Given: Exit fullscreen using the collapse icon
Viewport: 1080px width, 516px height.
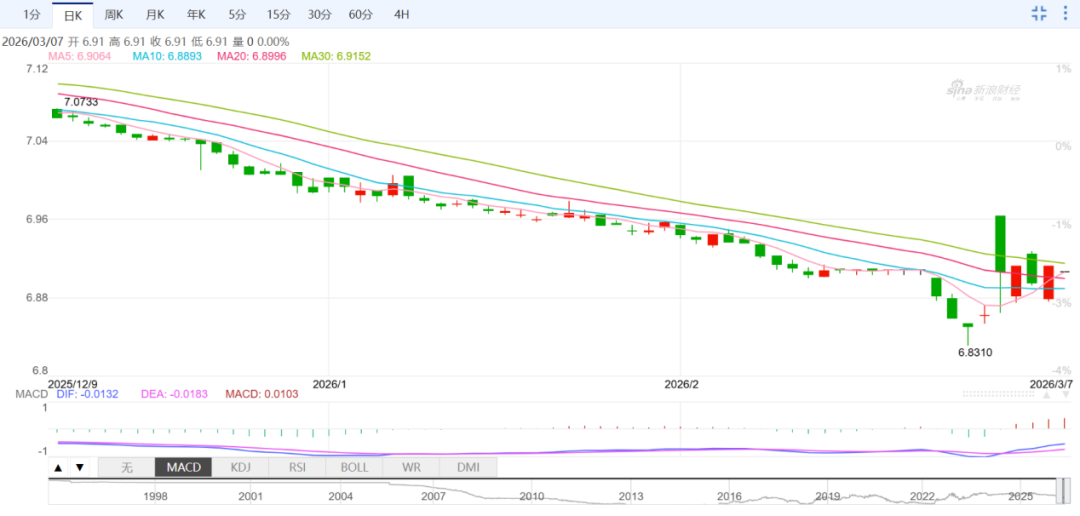Looking at the screenshot, I should pos(1039,13).
